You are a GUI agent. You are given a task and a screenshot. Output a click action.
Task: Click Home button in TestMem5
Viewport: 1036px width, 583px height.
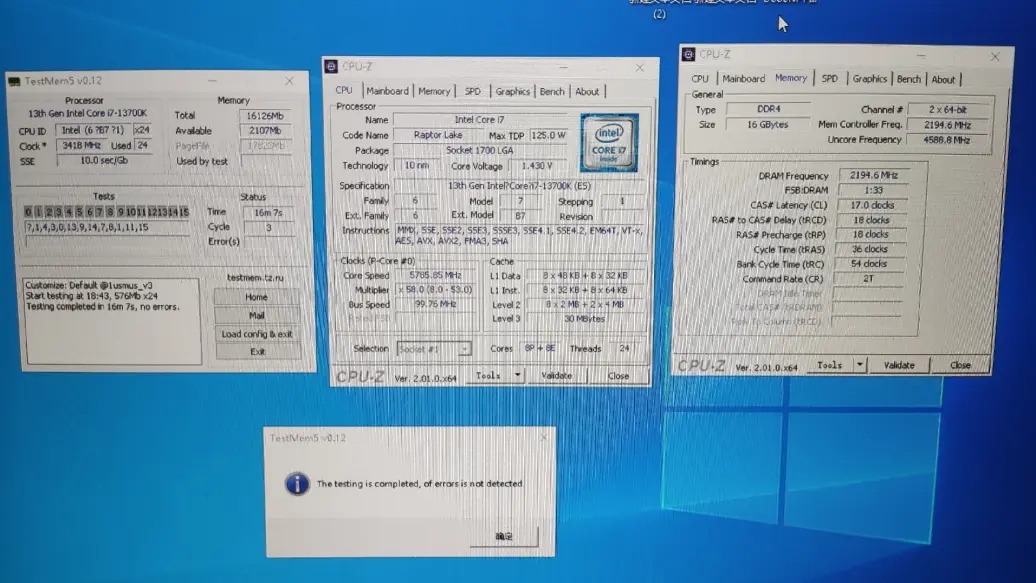(x=256, y=297)
